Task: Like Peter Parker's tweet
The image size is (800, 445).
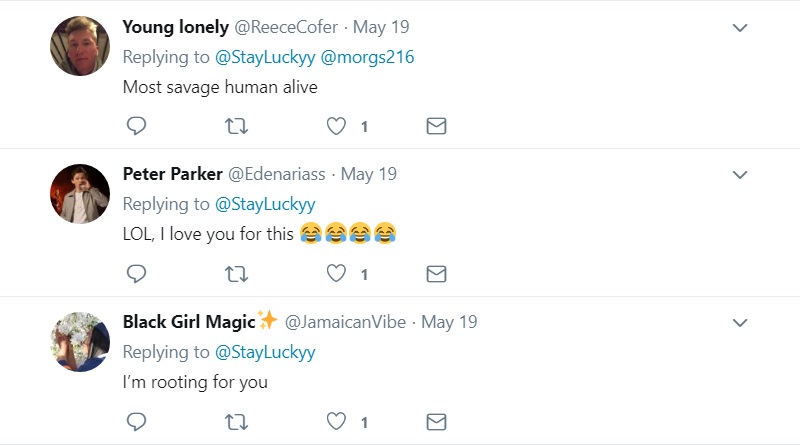Action: (336, 274)
